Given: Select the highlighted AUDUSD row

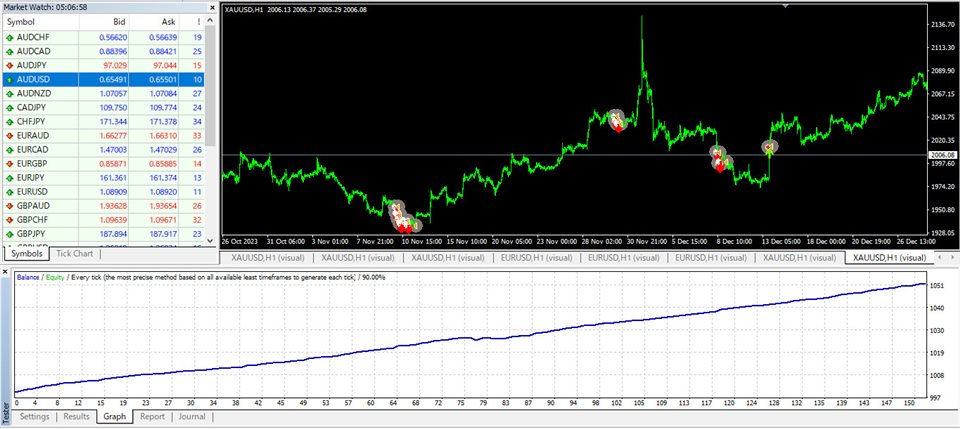Looking at the screenshot, I should click(x=103, y=80).
